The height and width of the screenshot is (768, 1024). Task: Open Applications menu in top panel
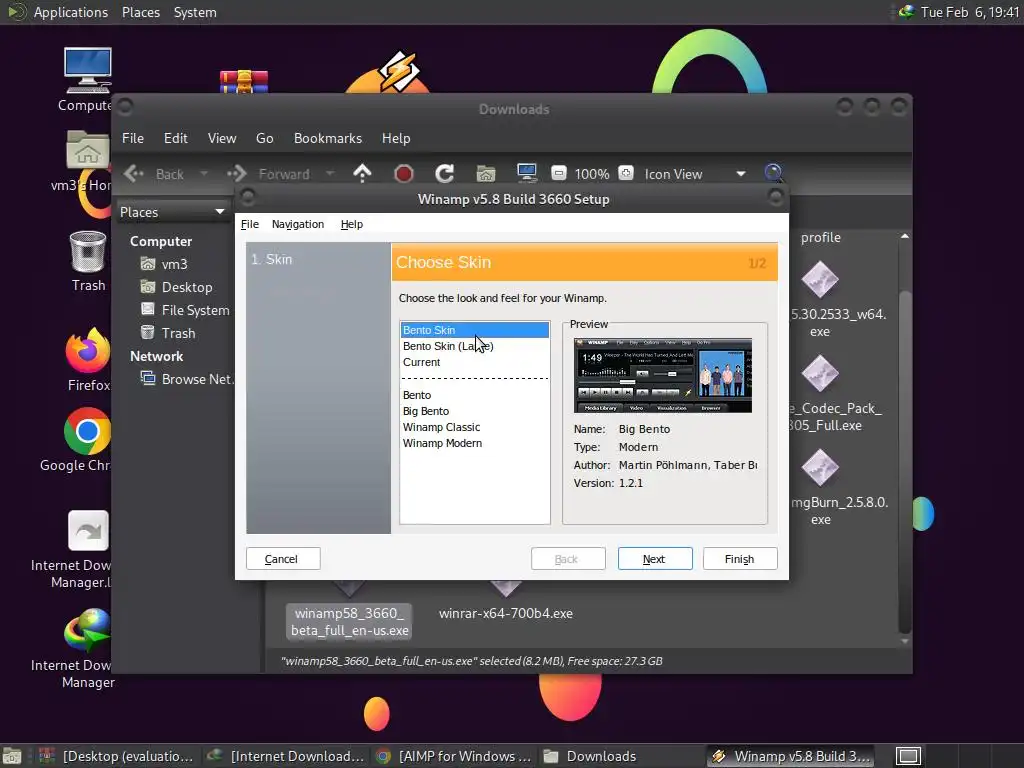tap(71, 12)
